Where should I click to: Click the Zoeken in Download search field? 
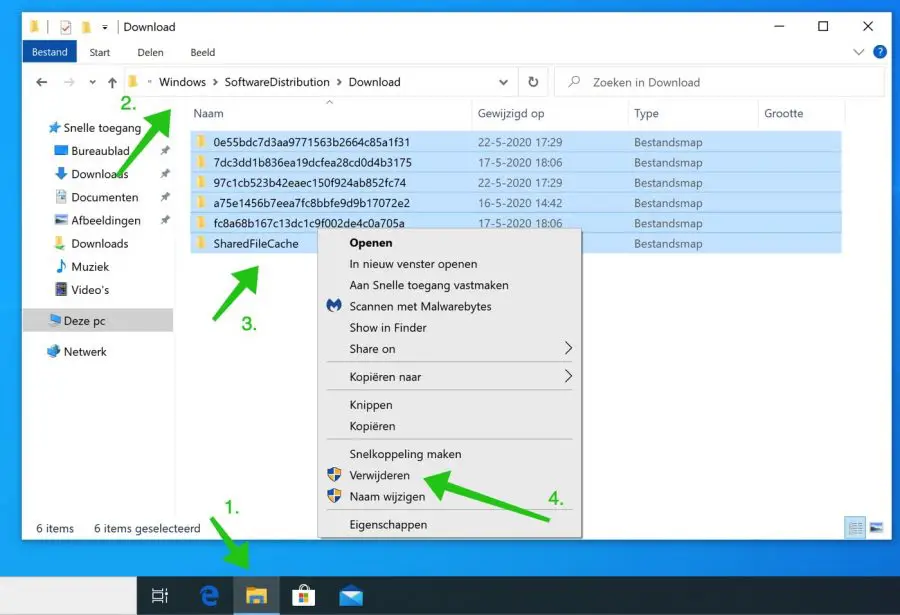point(719,82)
